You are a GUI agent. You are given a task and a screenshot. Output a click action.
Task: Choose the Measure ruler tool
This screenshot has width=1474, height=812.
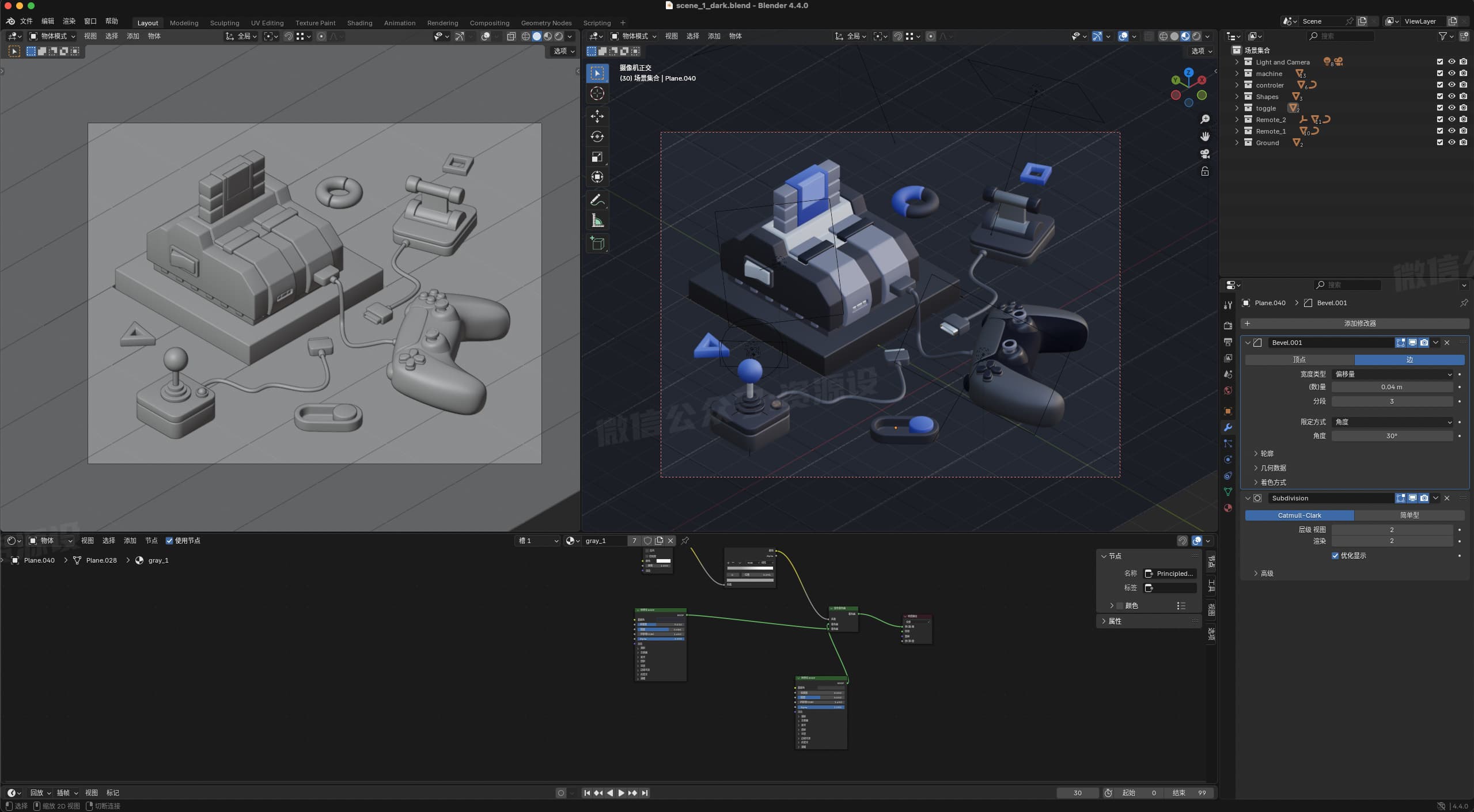coord(597,221)
